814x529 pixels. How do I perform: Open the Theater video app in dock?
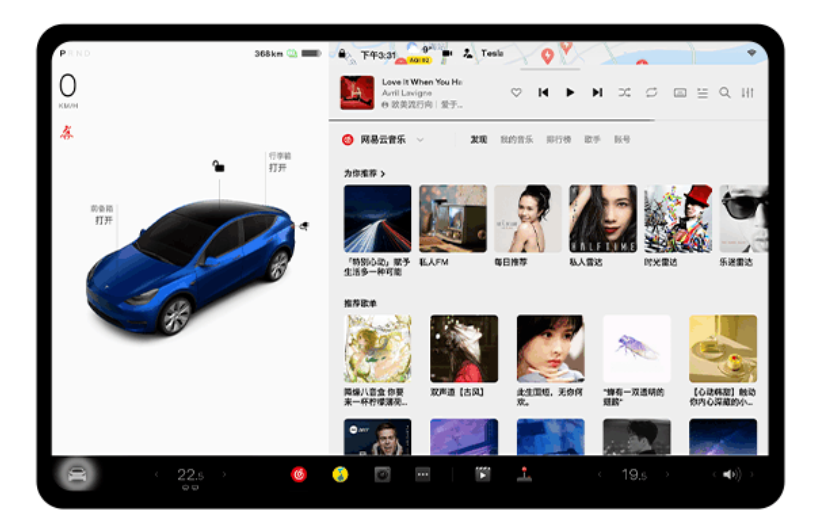point(482,474)
